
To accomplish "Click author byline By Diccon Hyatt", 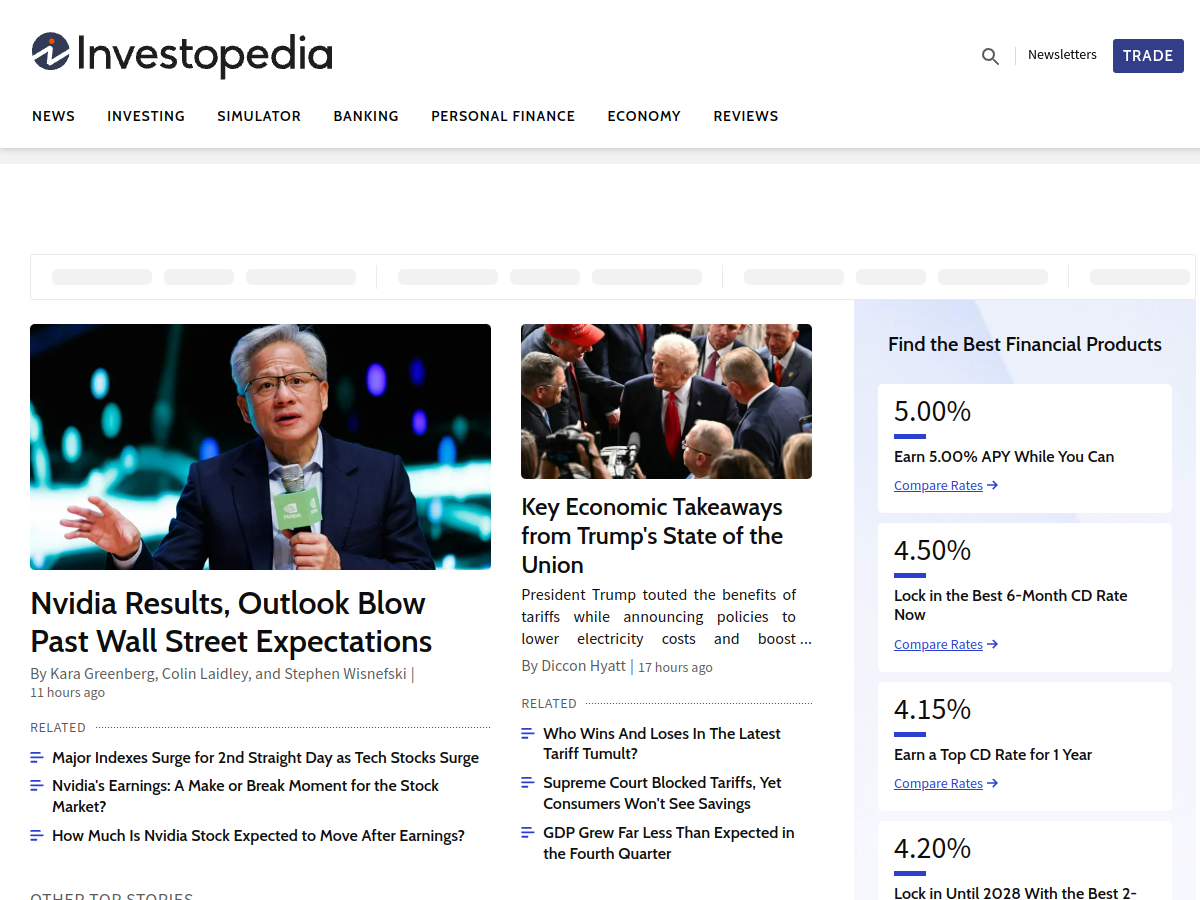I will (574, 666).
